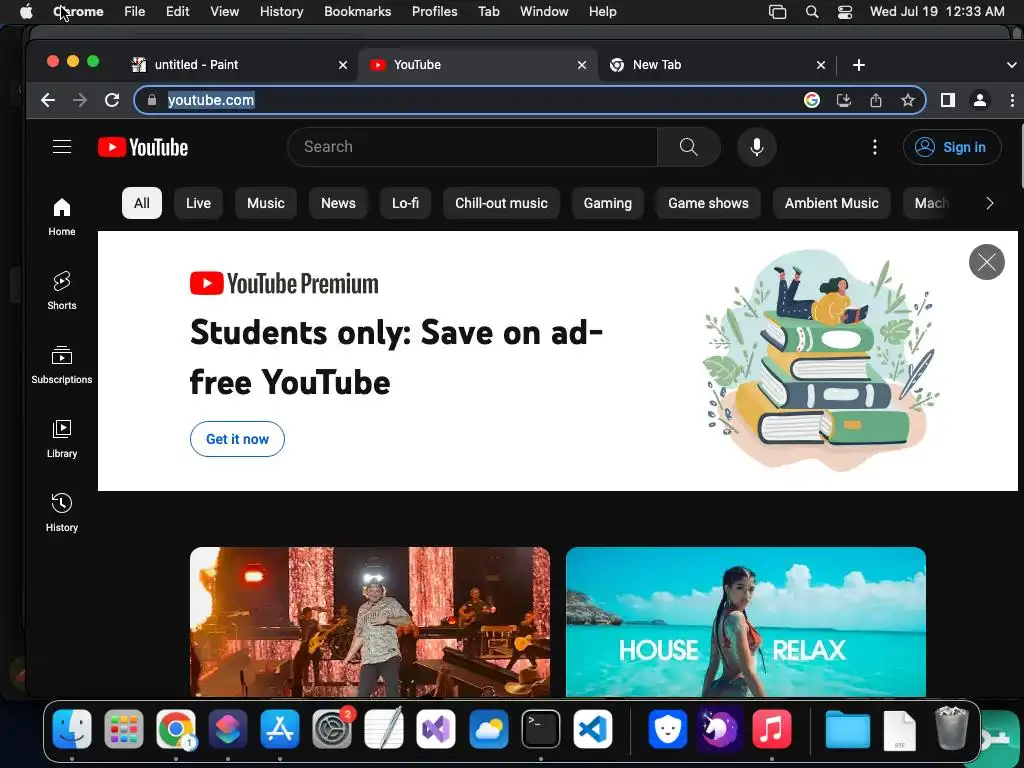Open the View menu
The image size is (1024, 768).
[225, 11]
